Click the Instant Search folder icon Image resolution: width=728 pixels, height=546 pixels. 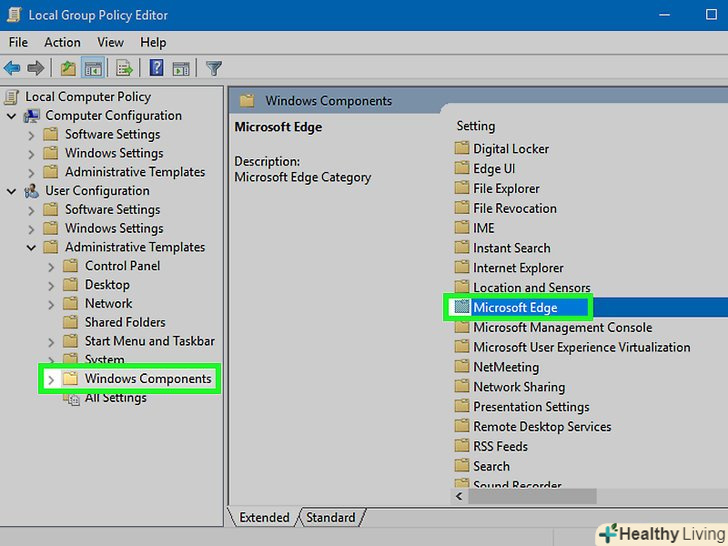tap(462, 247)
